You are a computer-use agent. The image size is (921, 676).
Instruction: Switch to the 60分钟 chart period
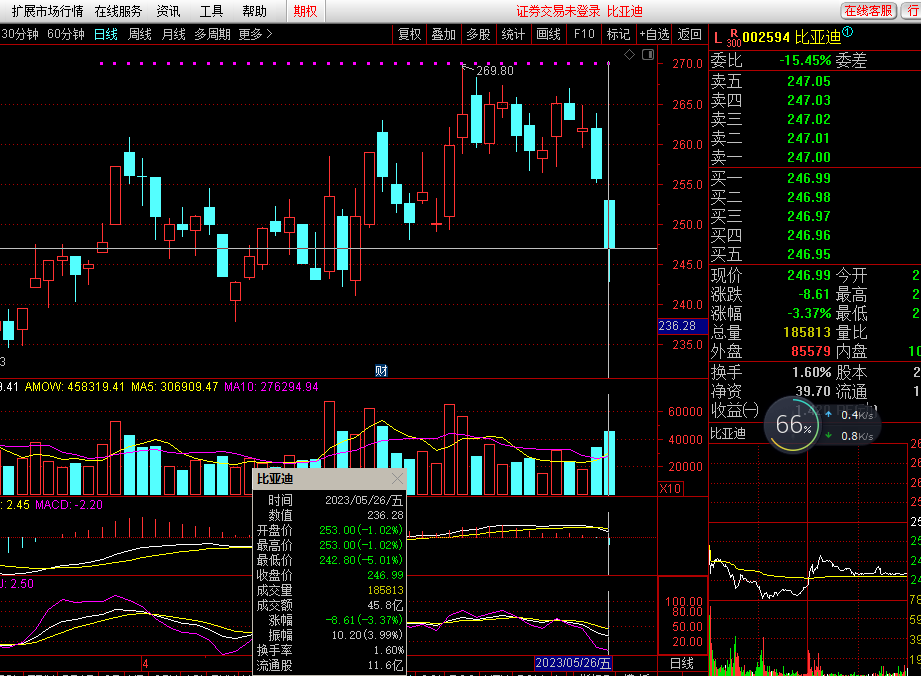pos(66,35)
